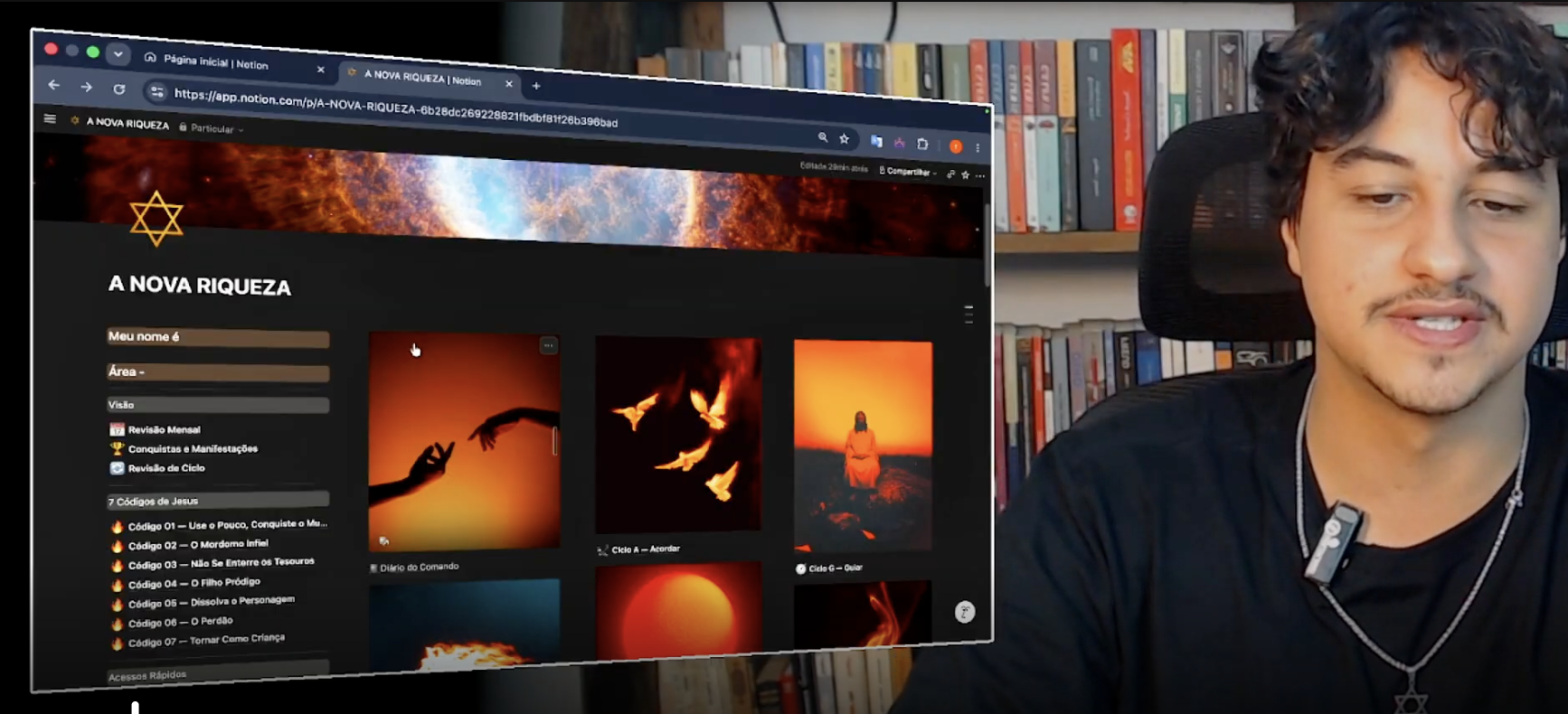1568x714 pixels.
Task: Click the fiery doves card image
Action: coord(678,435)
